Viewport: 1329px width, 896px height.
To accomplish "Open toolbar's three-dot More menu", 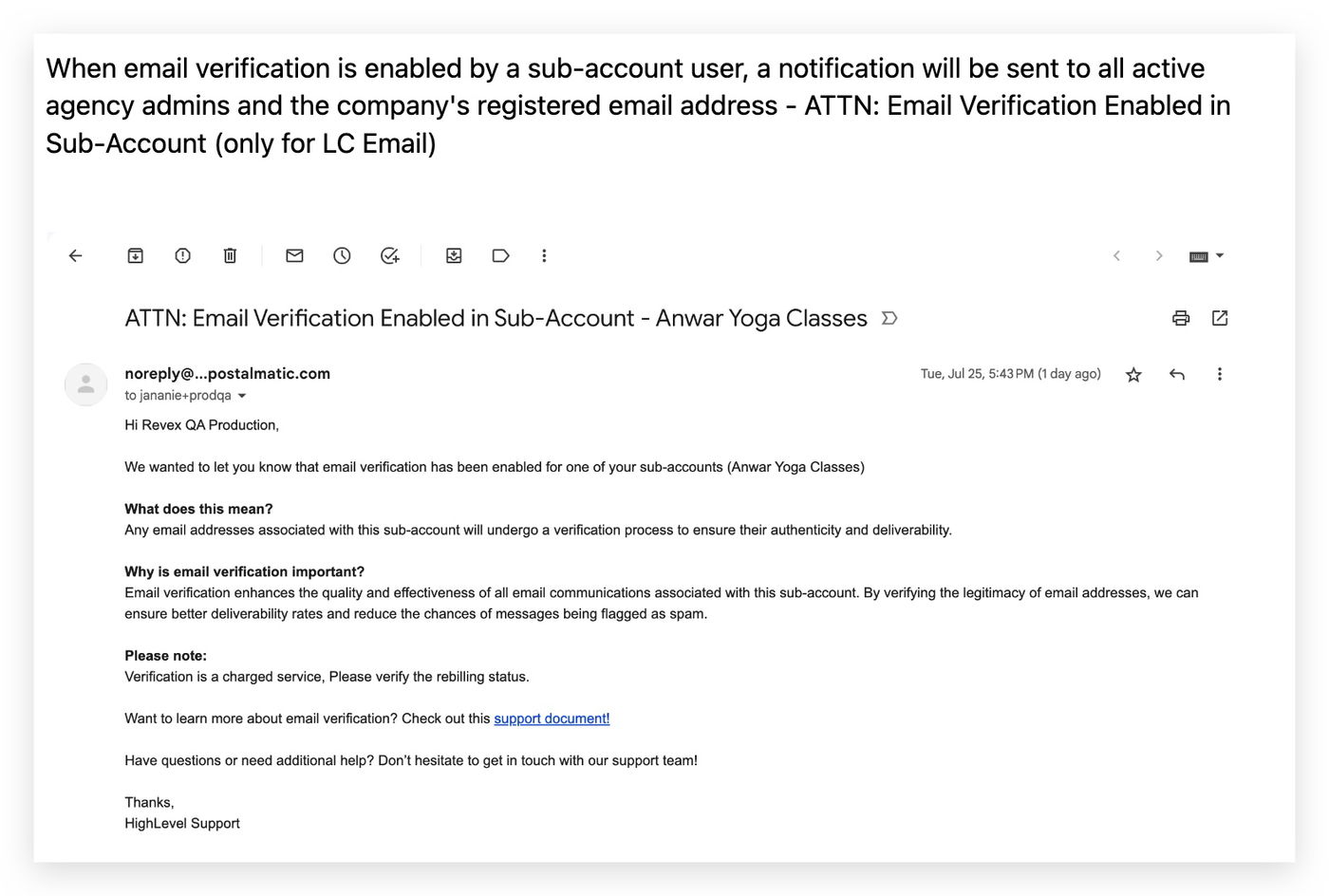I will pos(544,255).
